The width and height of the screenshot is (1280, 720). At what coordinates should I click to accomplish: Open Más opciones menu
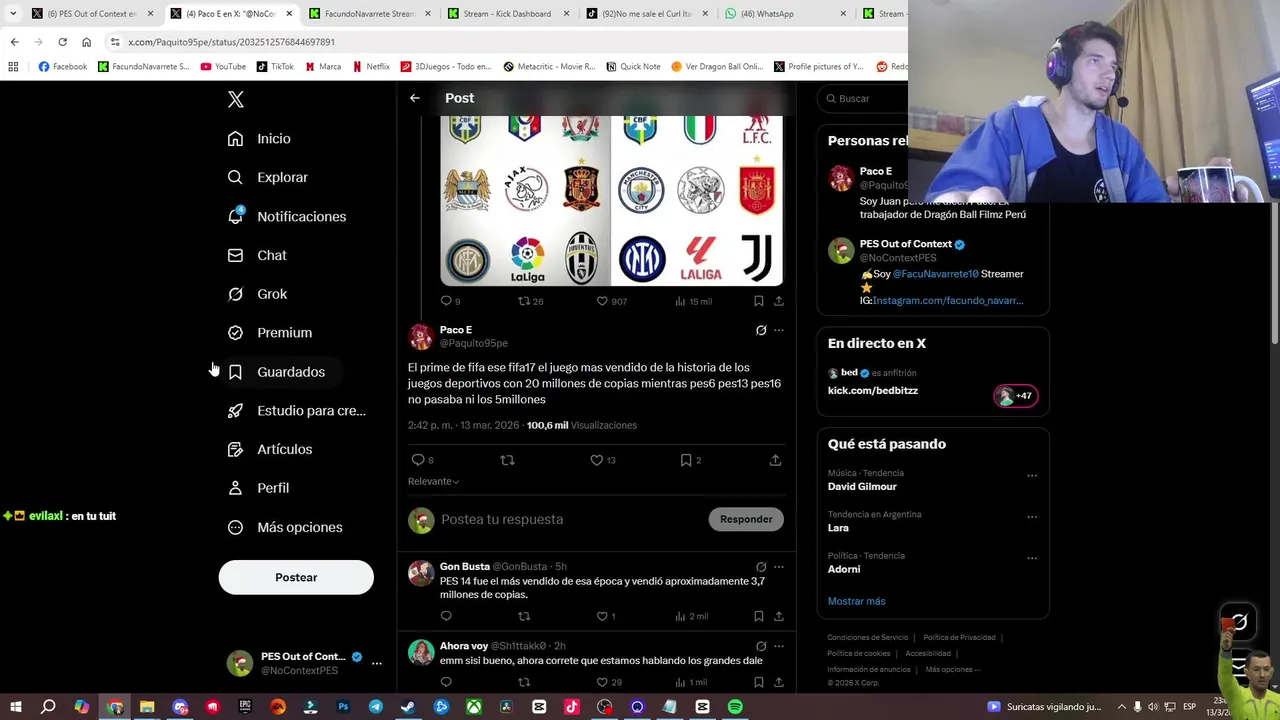286,527
